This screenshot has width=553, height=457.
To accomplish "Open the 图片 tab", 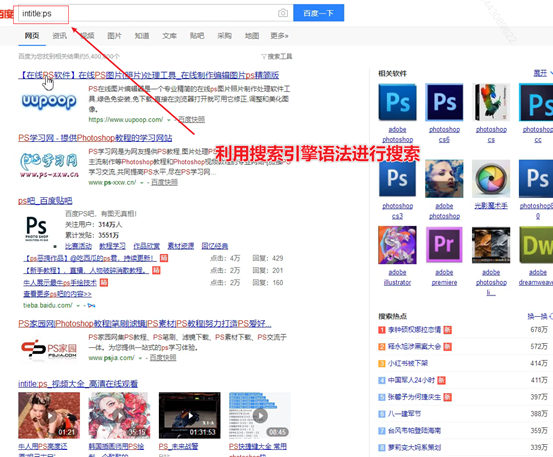I will click(114, 36).
